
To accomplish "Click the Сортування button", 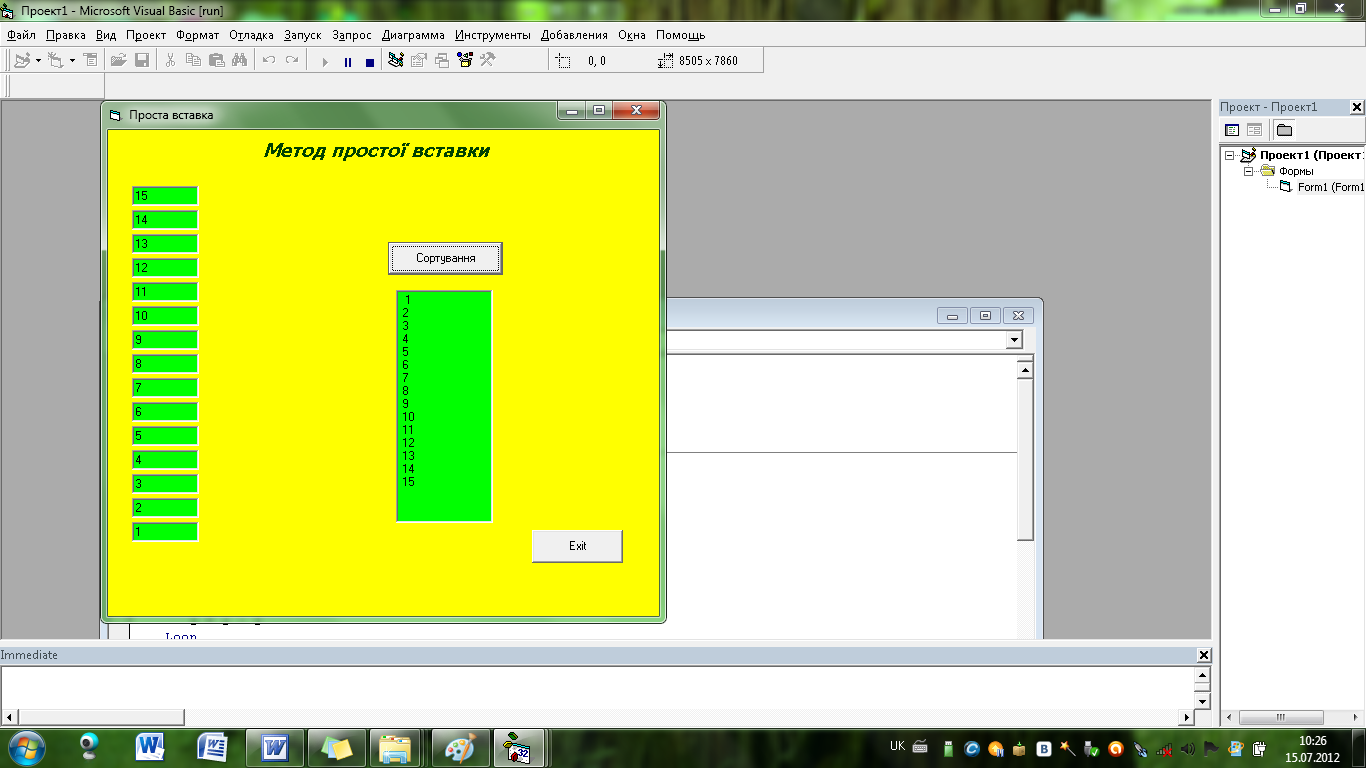I will click(x=445, y=258).
